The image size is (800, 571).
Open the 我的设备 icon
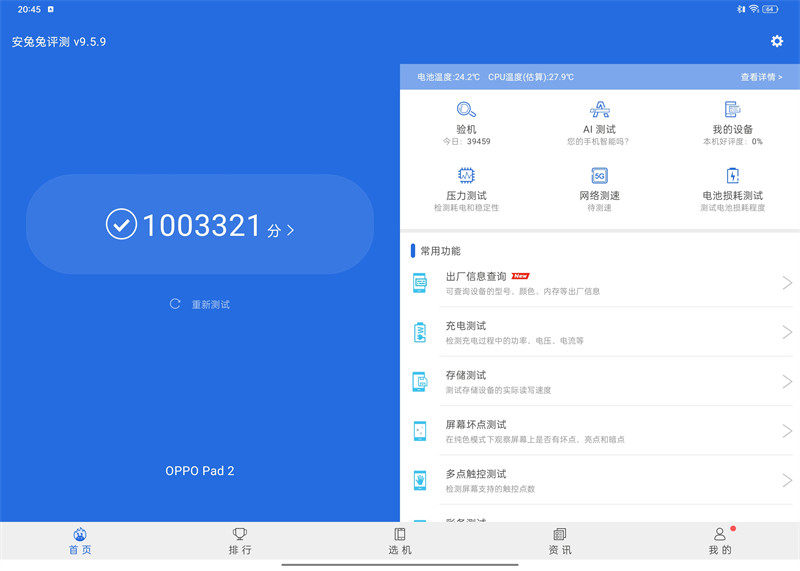(x=732, y=109)
